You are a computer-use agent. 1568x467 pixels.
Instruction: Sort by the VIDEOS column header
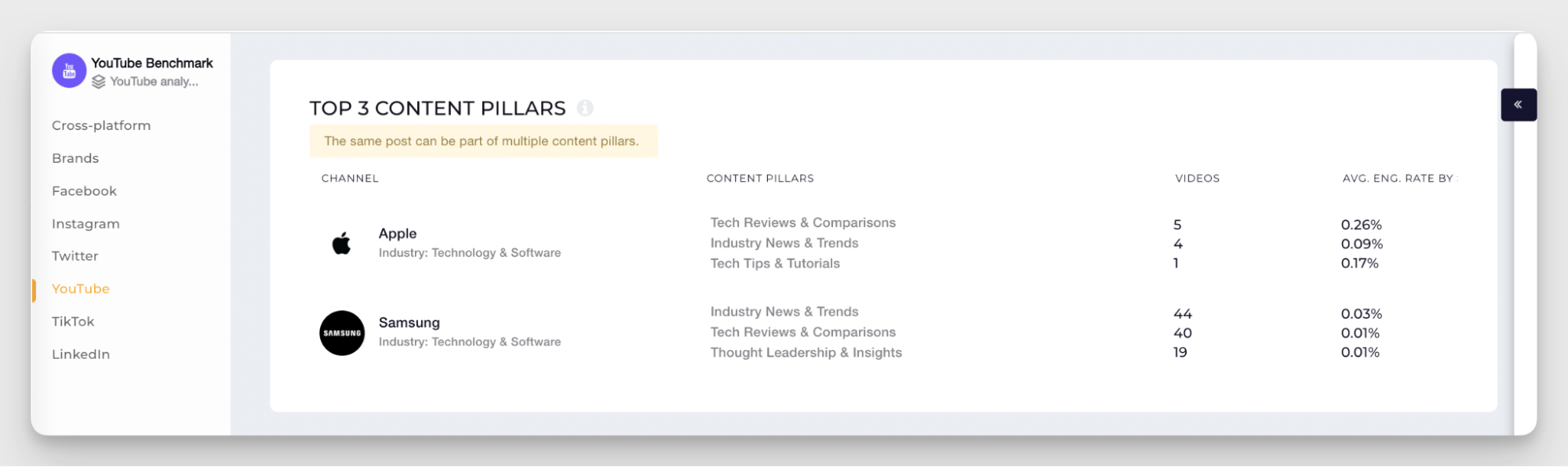click(x=1196, y=178)
